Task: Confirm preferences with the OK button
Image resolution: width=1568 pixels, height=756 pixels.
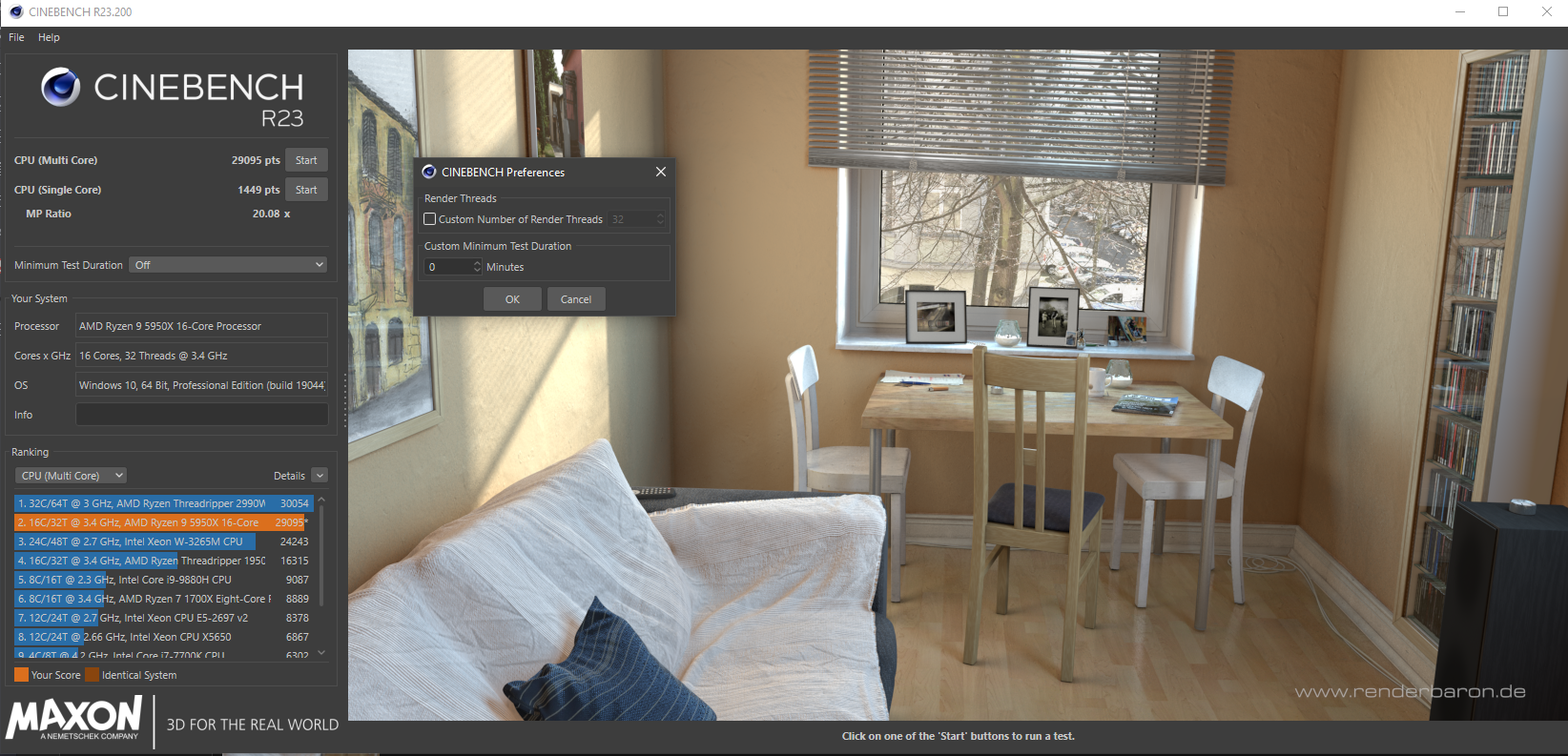Action: (x=512, y=299)
